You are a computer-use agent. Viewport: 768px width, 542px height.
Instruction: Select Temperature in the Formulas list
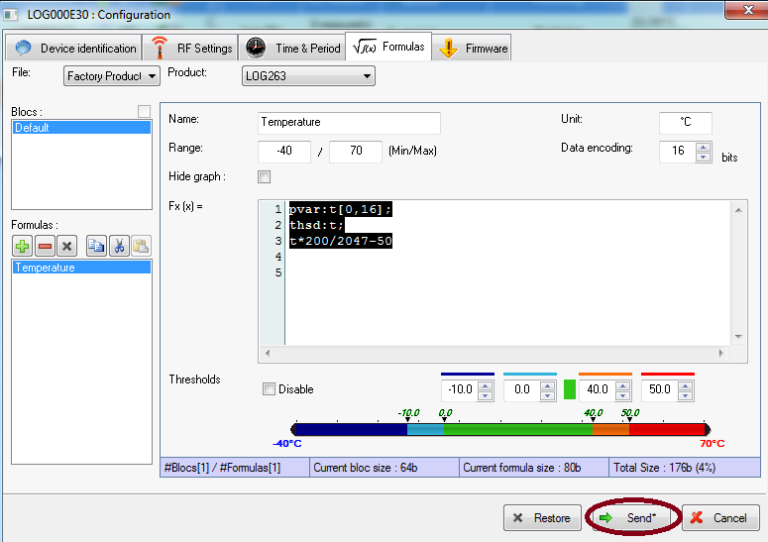(81, 267)
